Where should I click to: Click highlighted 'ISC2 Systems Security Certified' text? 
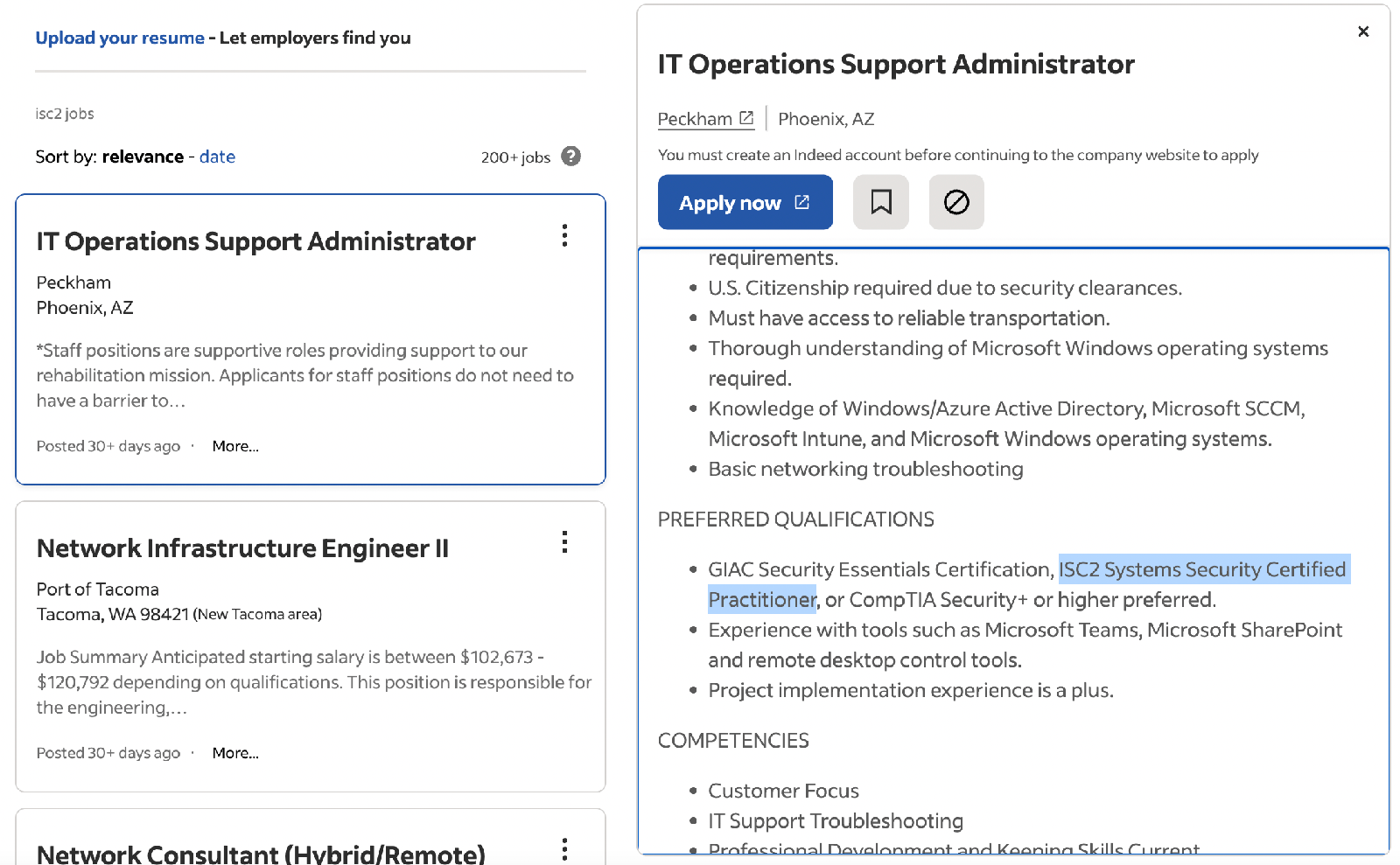coord(1202,569)
